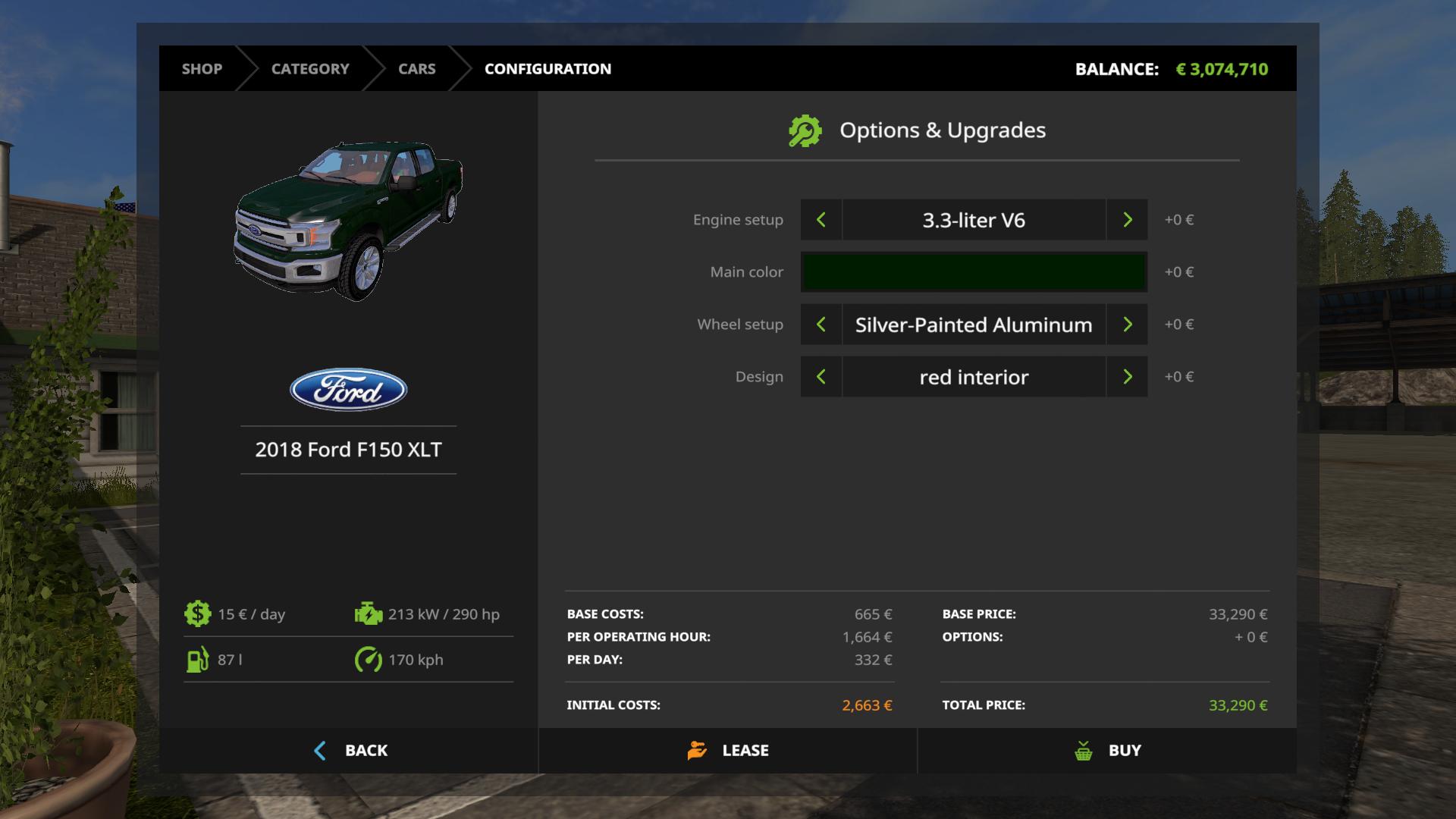Viewport: 1456px width, 819px height.
Task: Open the dark green main color swatch
Action: [x=974, y=272]
